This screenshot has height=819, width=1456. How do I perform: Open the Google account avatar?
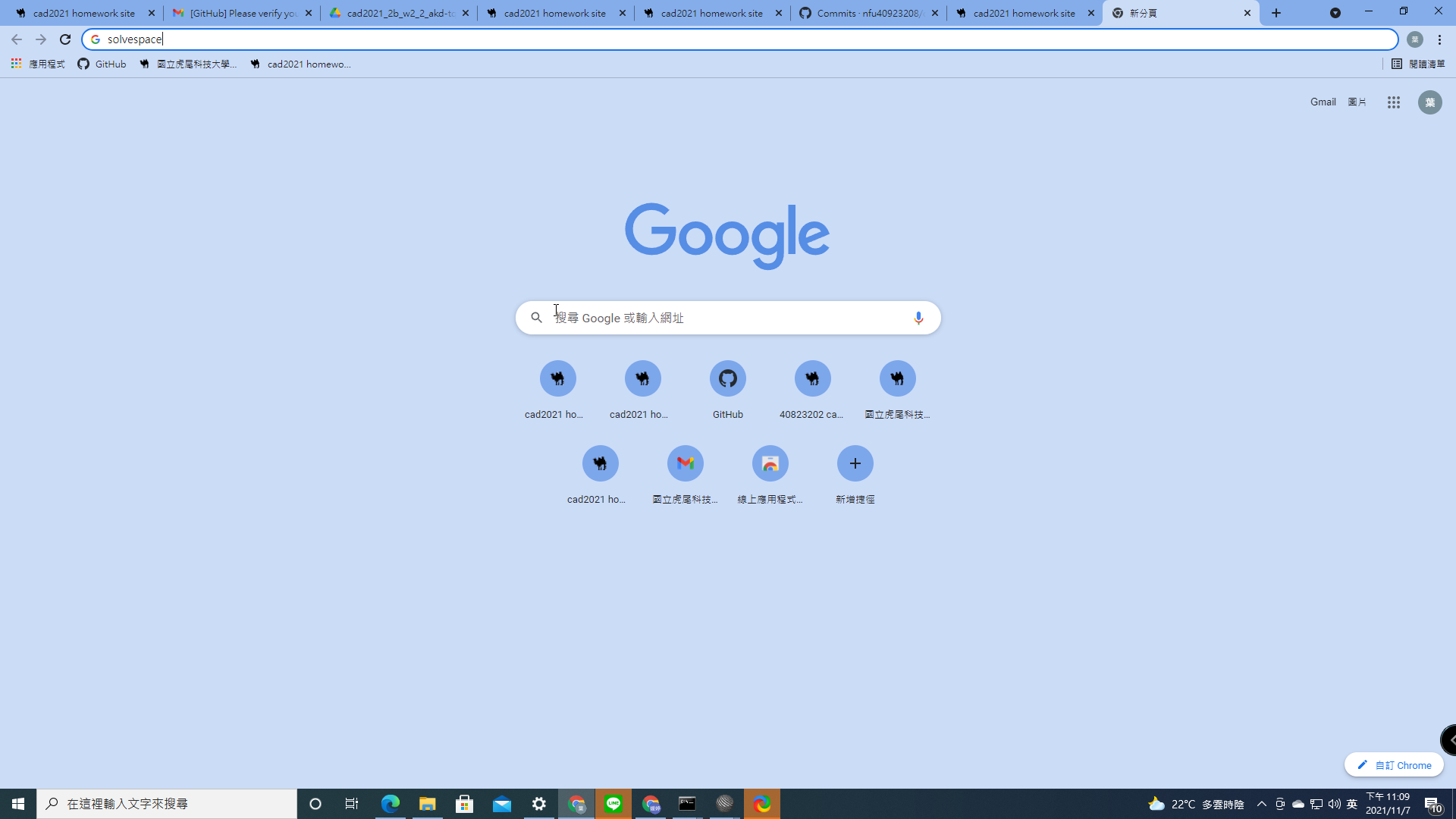(x=1430, y=102)
